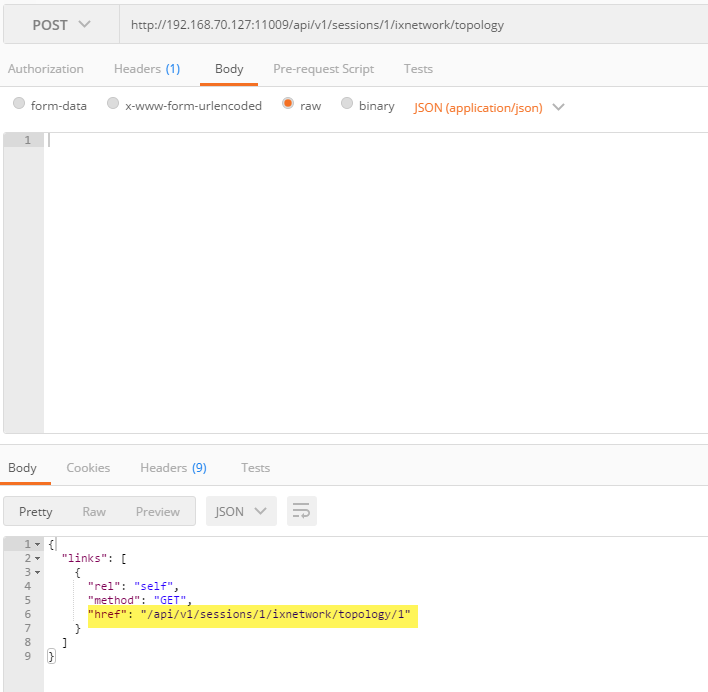Open the Pre-request Script tab

pyautogui.click(x=323, y=69)
